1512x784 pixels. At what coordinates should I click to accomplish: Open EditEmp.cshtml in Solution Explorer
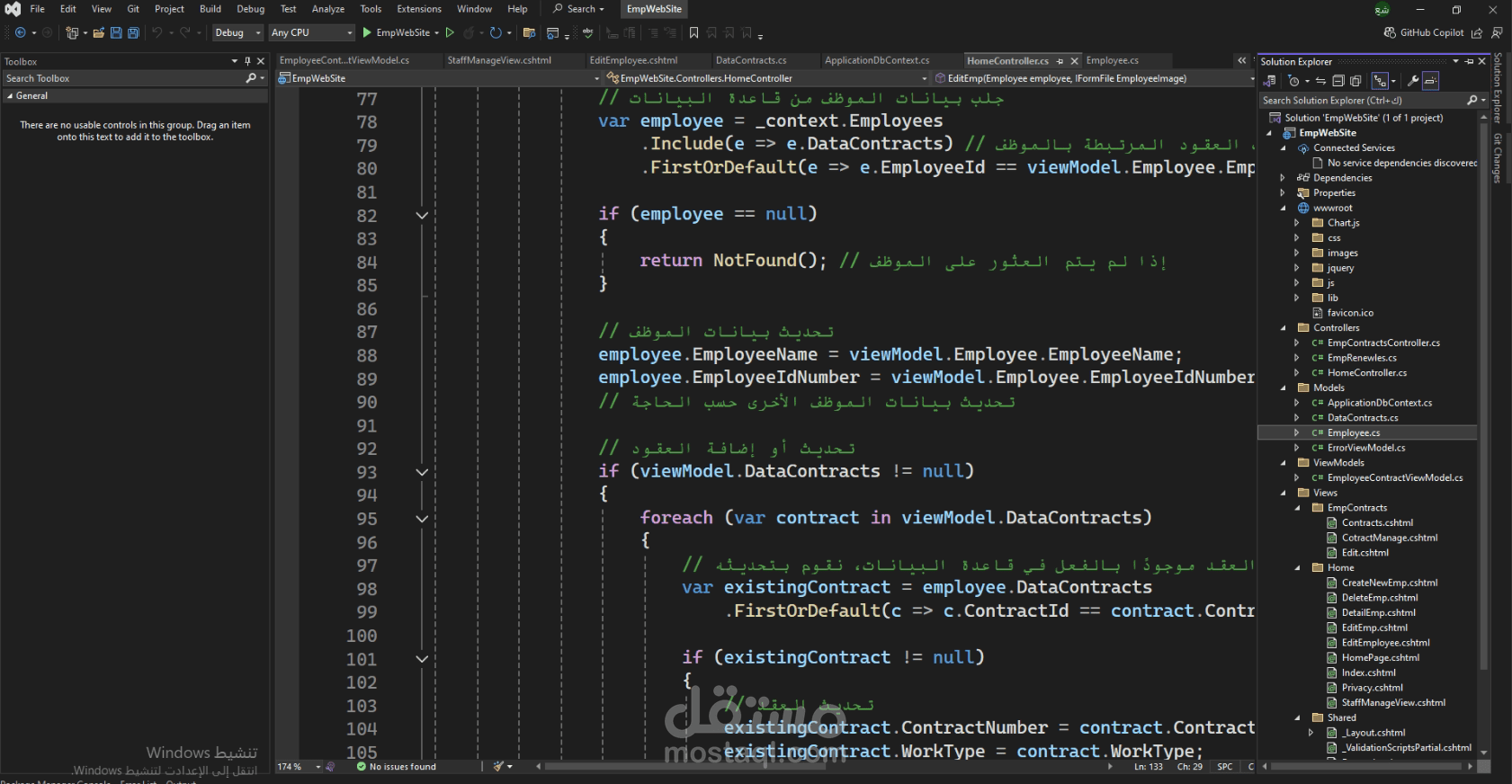coord(1374,628)
